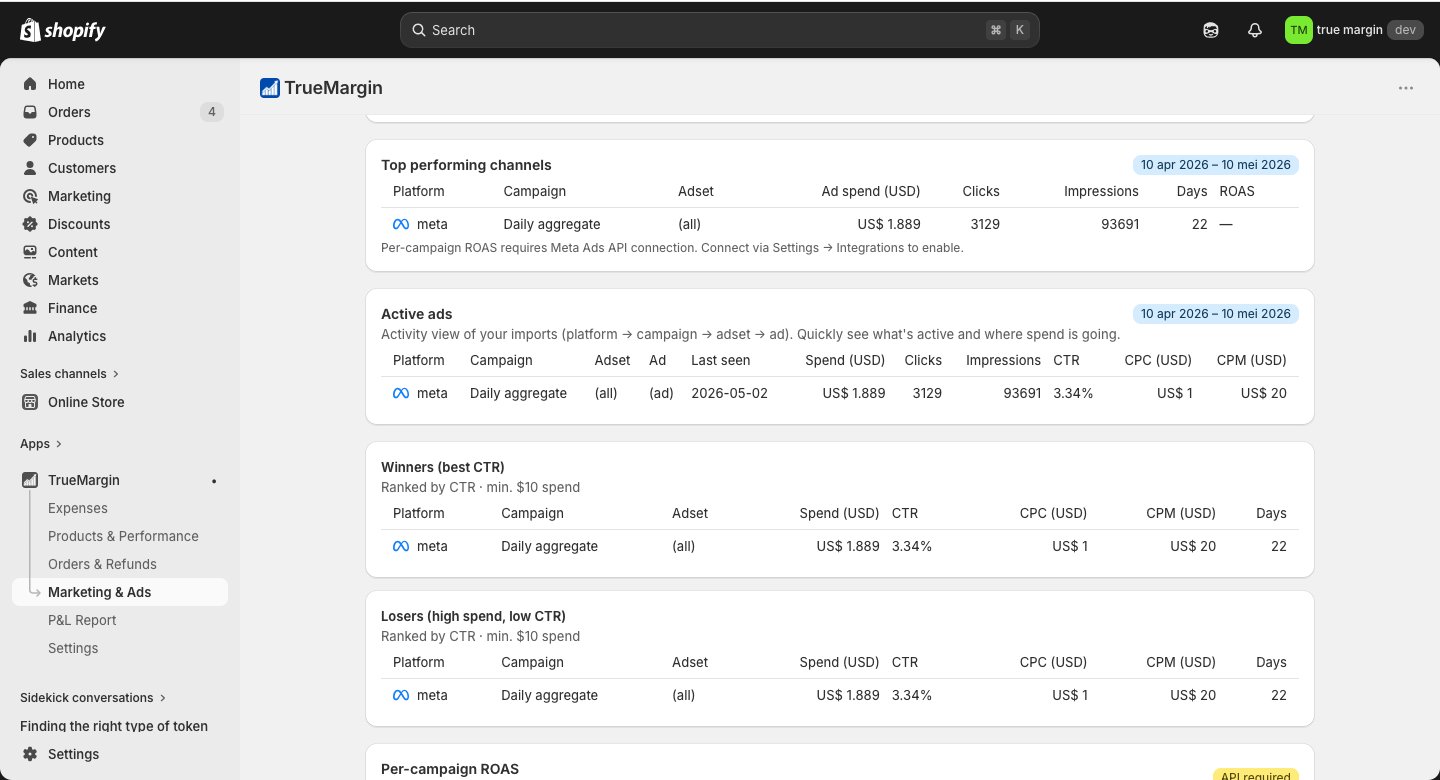The image size is (1440, 780).
Task: Click the Active ads heading
Action: pos(417,314)
